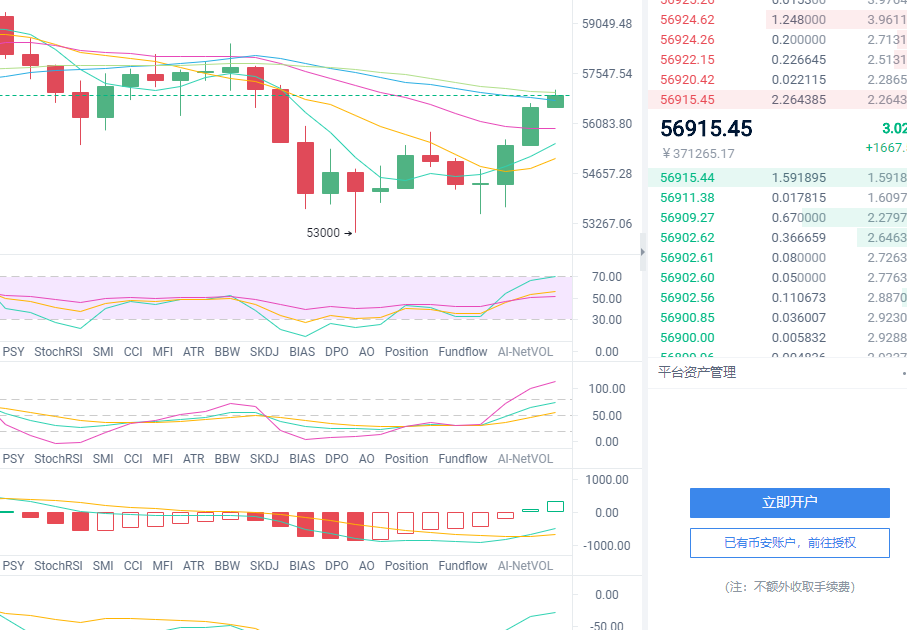Click the 平台资产管理 section heading
907x630 pixels.
coord(697,373)
